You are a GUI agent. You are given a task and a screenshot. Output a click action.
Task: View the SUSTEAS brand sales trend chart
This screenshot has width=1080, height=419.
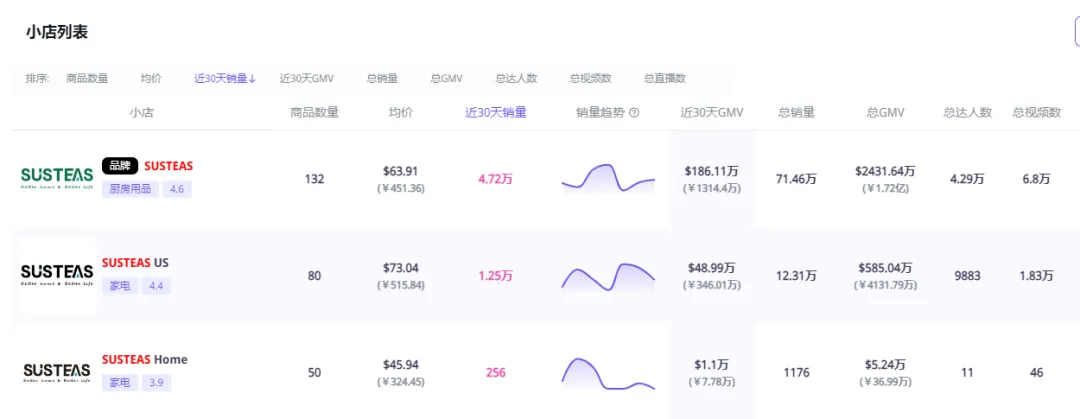(x=608, y=178)
